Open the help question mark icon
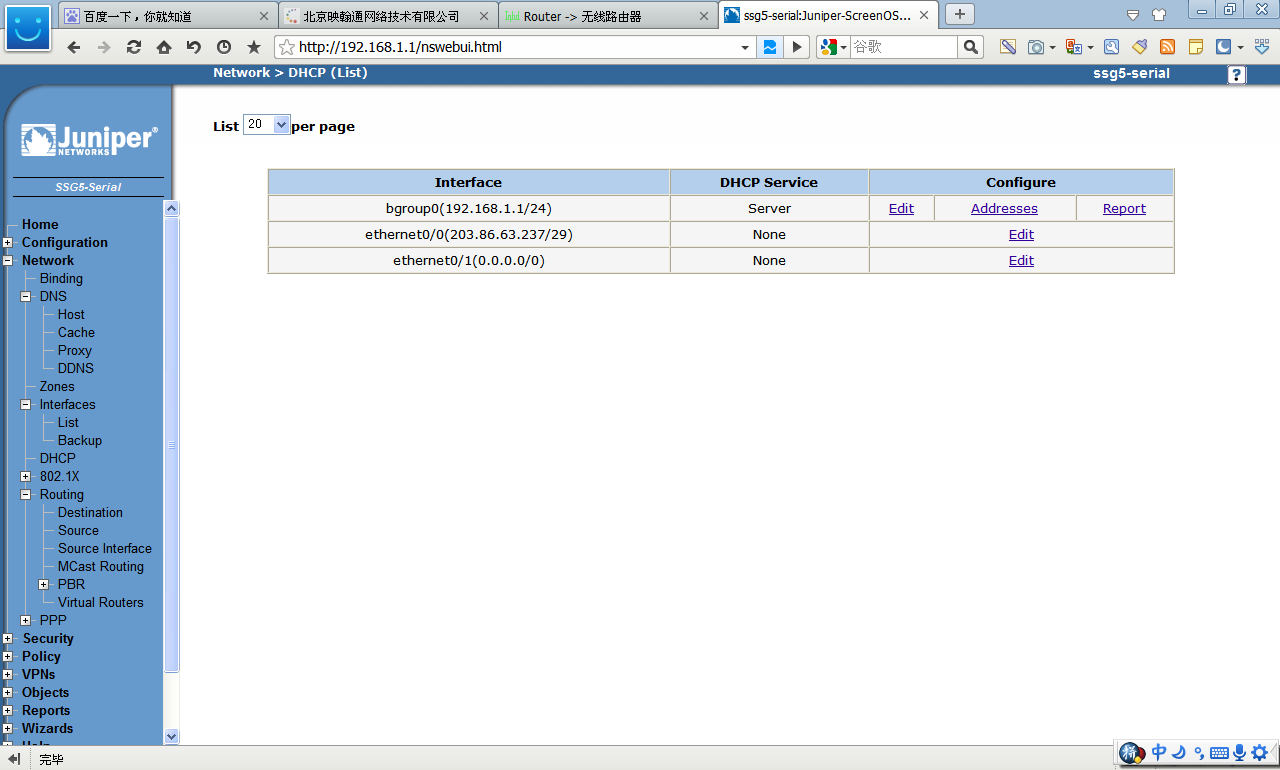This screenshot has width=1280, height=770. [x=1237, y=75]
